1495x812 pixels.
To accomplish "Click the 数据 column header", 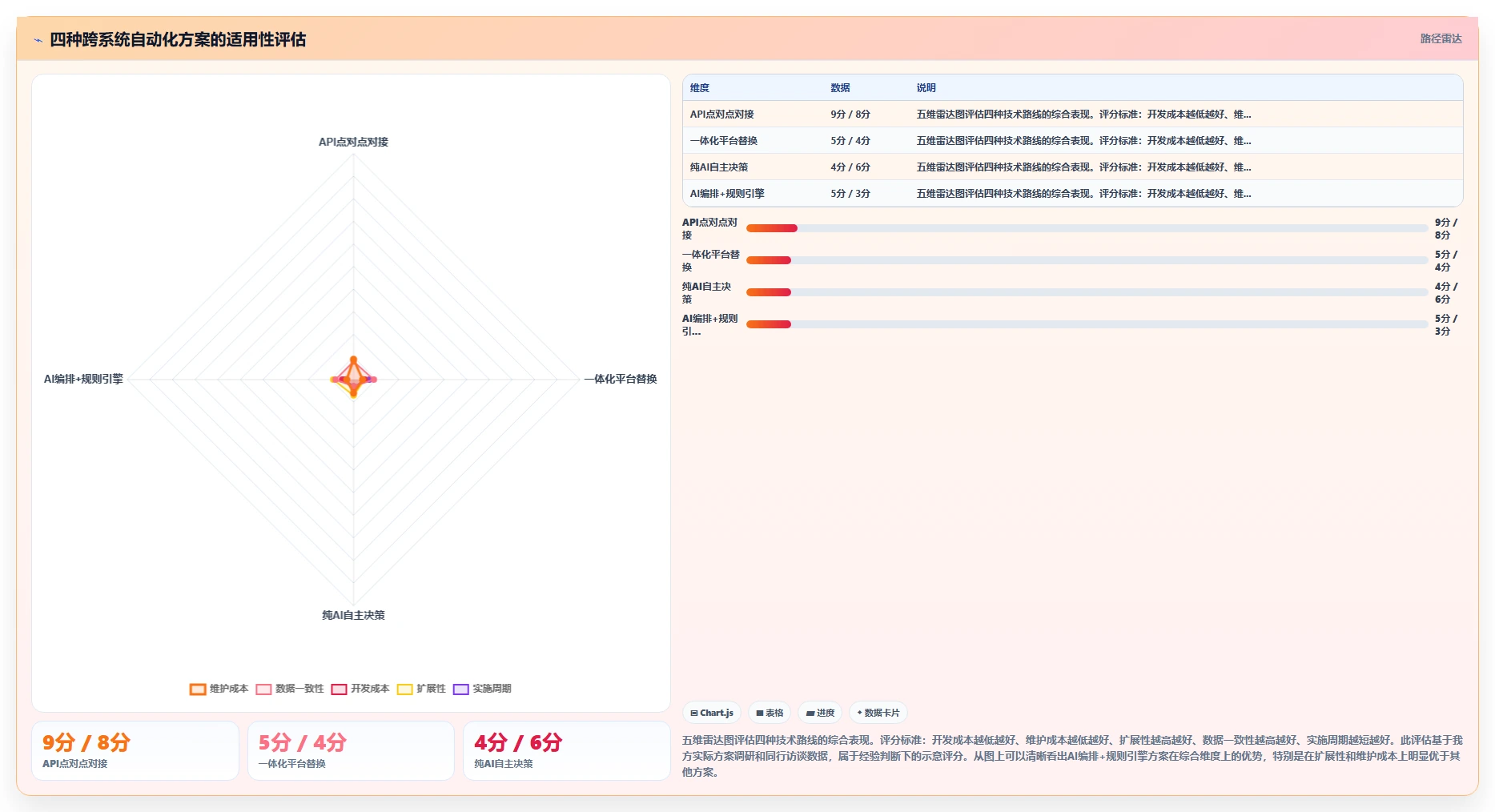I will 840,88.
